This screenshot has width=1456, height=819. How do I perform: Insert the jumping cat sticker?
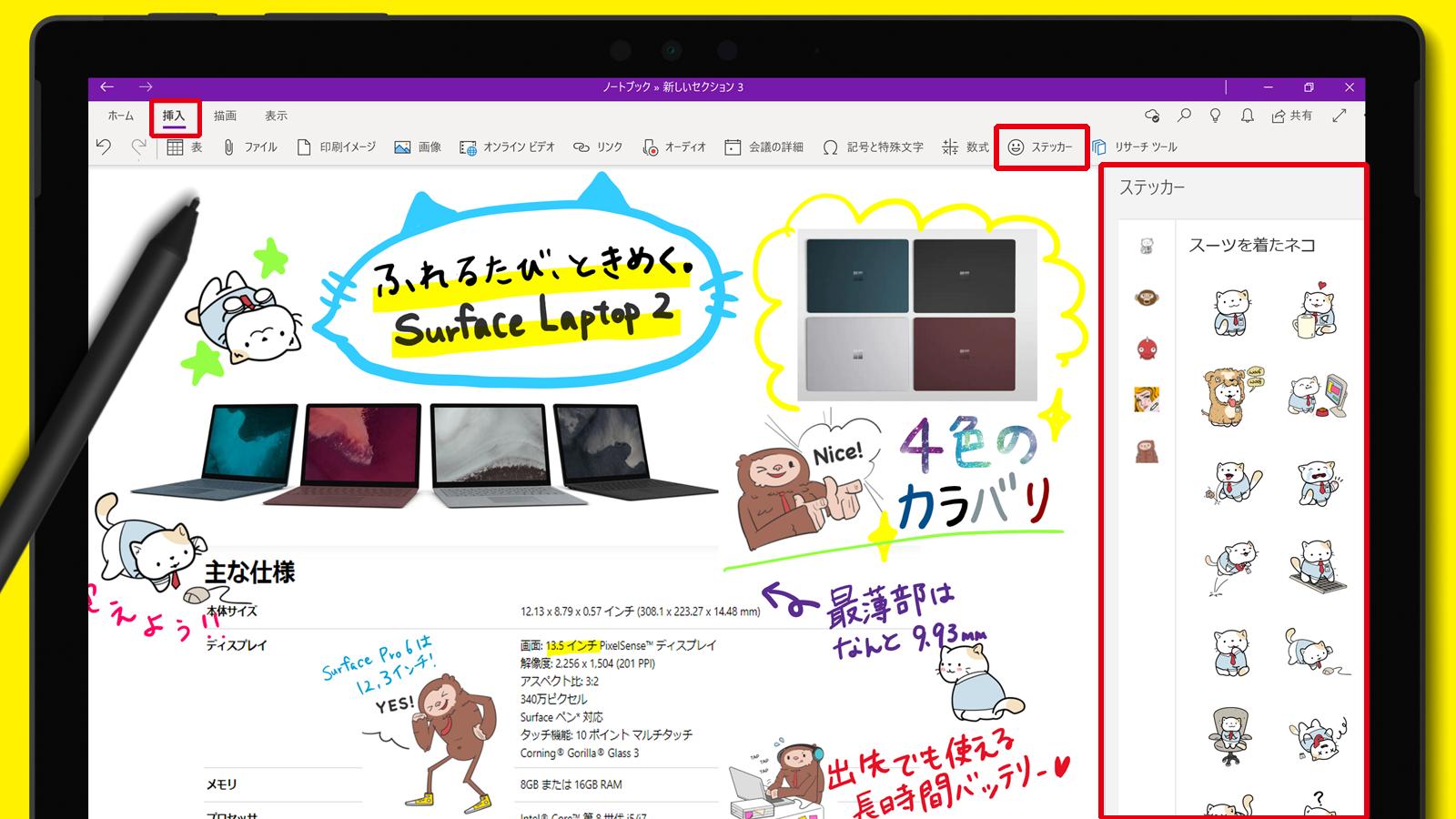1231,567
